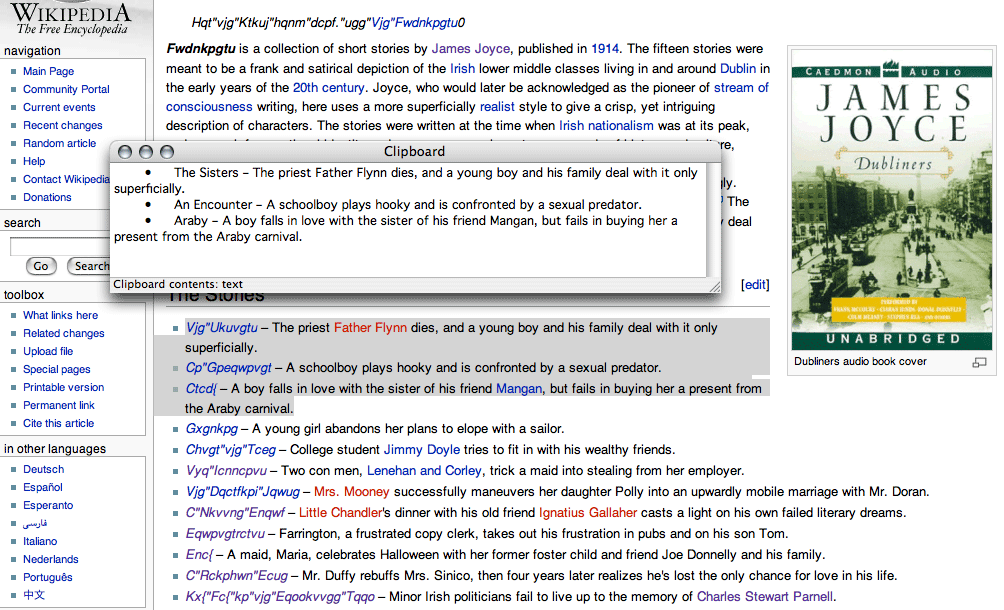Focus the sidebar search input field

60,246
